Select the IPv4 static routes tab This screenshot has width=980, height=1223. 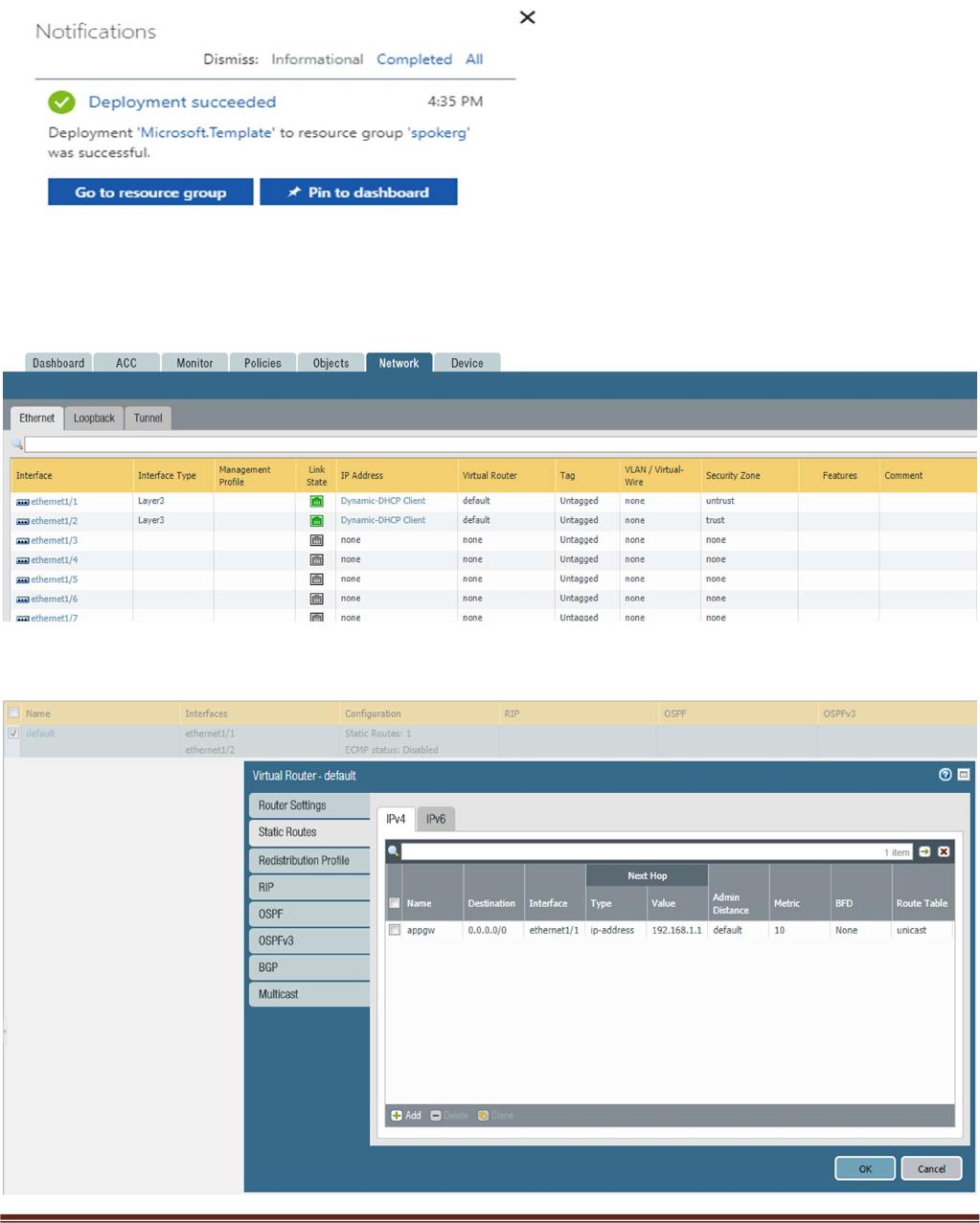pyautogui.click(x=396, y=819)
